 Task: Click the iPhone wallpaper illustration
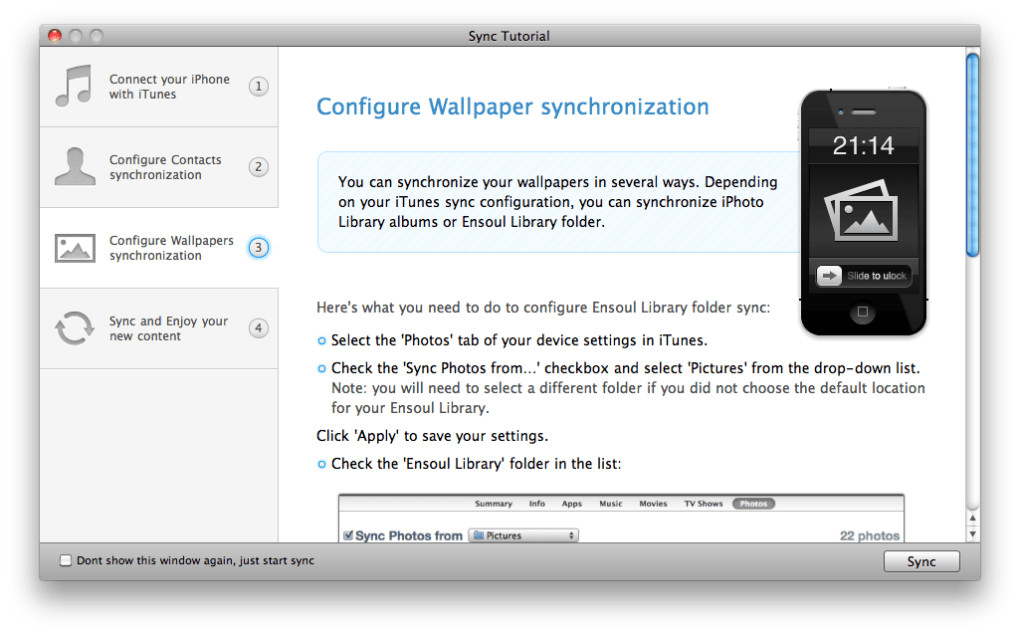863,212
